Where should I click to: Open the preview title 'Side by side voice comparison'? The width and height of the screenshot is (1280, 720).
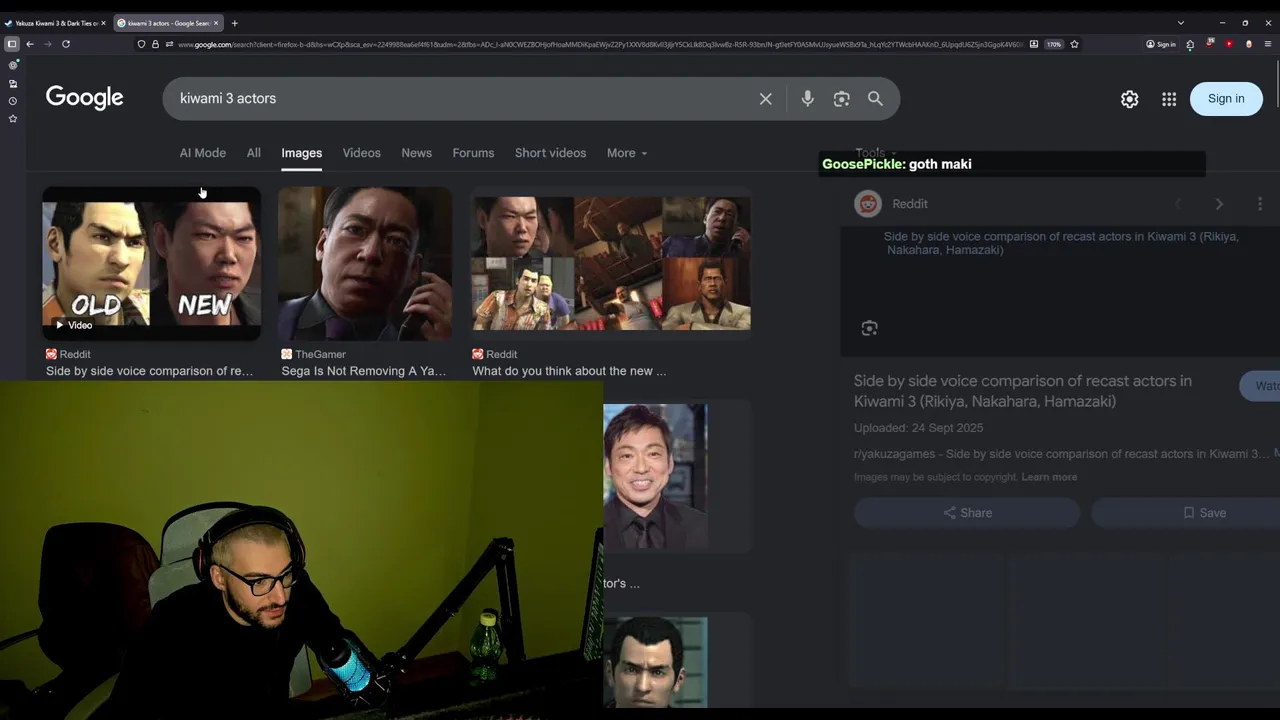pos(1023,391)
